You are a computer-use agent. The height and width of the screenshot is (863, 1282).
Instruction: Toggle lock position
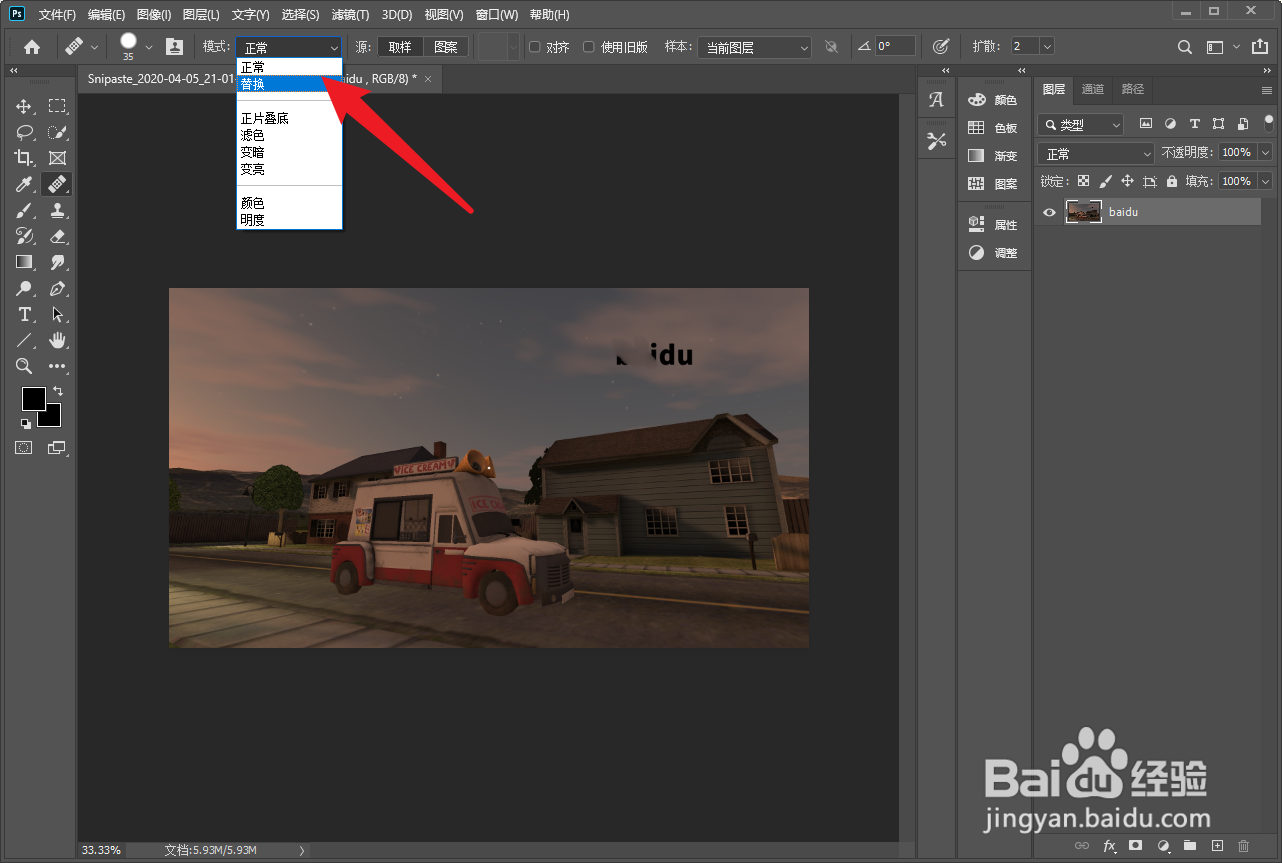(x=1127, y=181)
